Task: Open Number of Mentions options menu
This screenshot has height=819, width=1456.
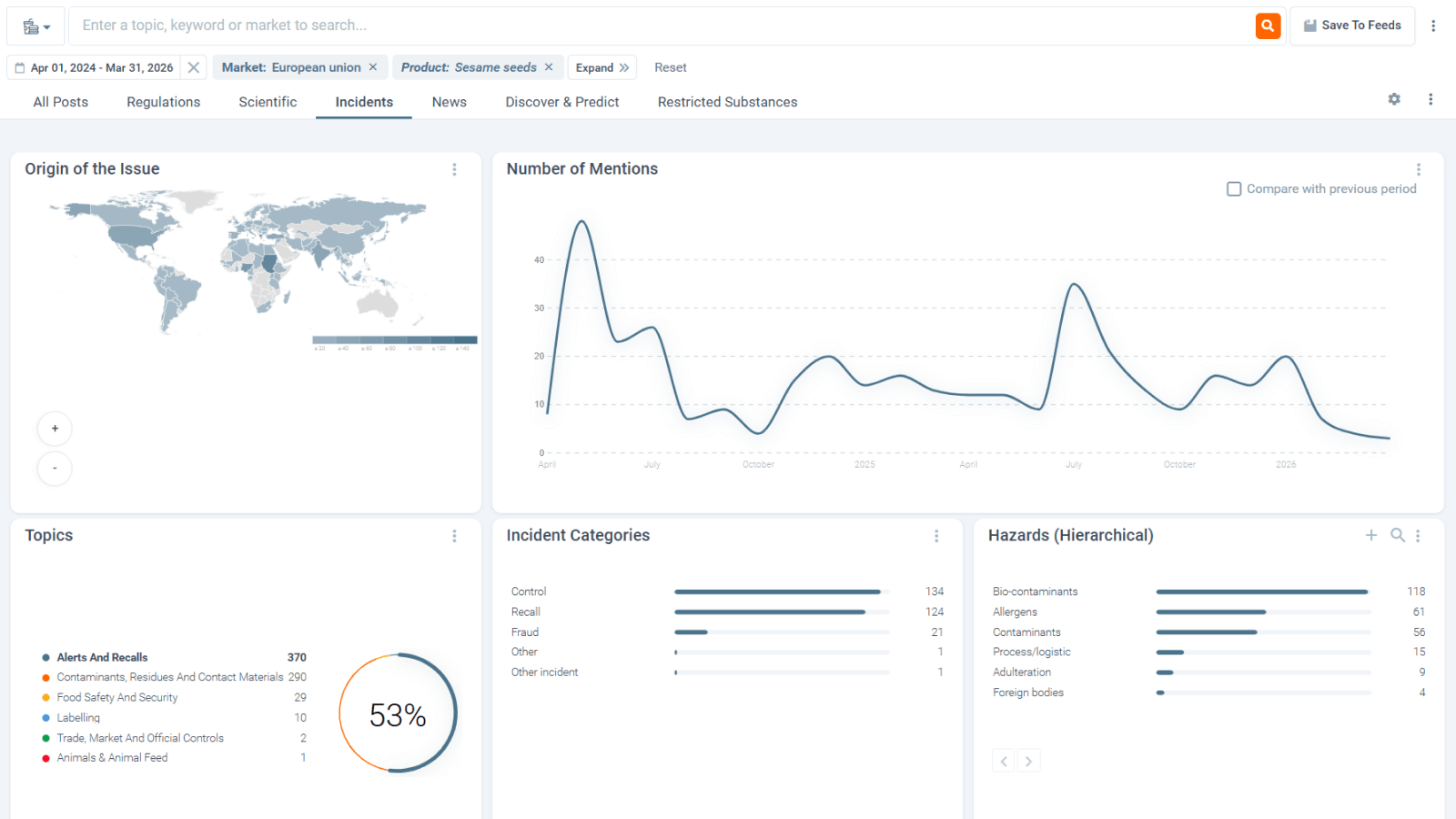Action: (1418, 169)
